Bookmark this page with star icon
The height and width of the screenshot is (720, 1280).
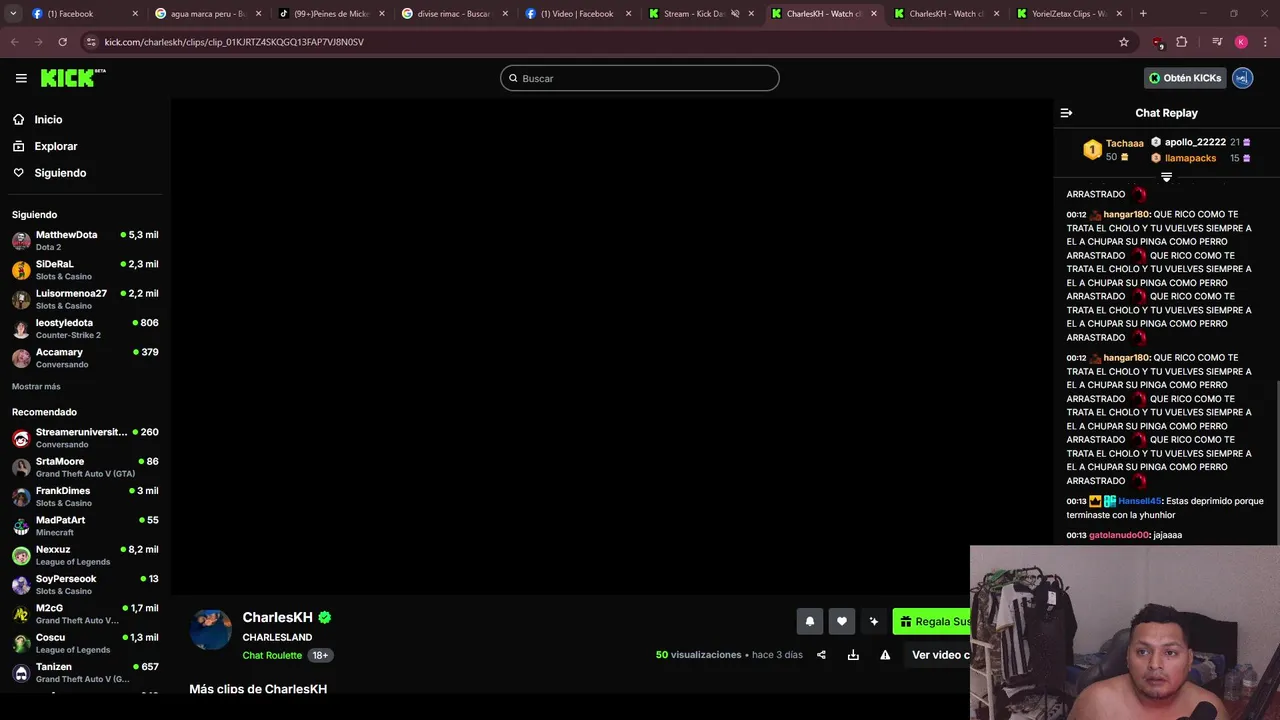coord(1124,42)
